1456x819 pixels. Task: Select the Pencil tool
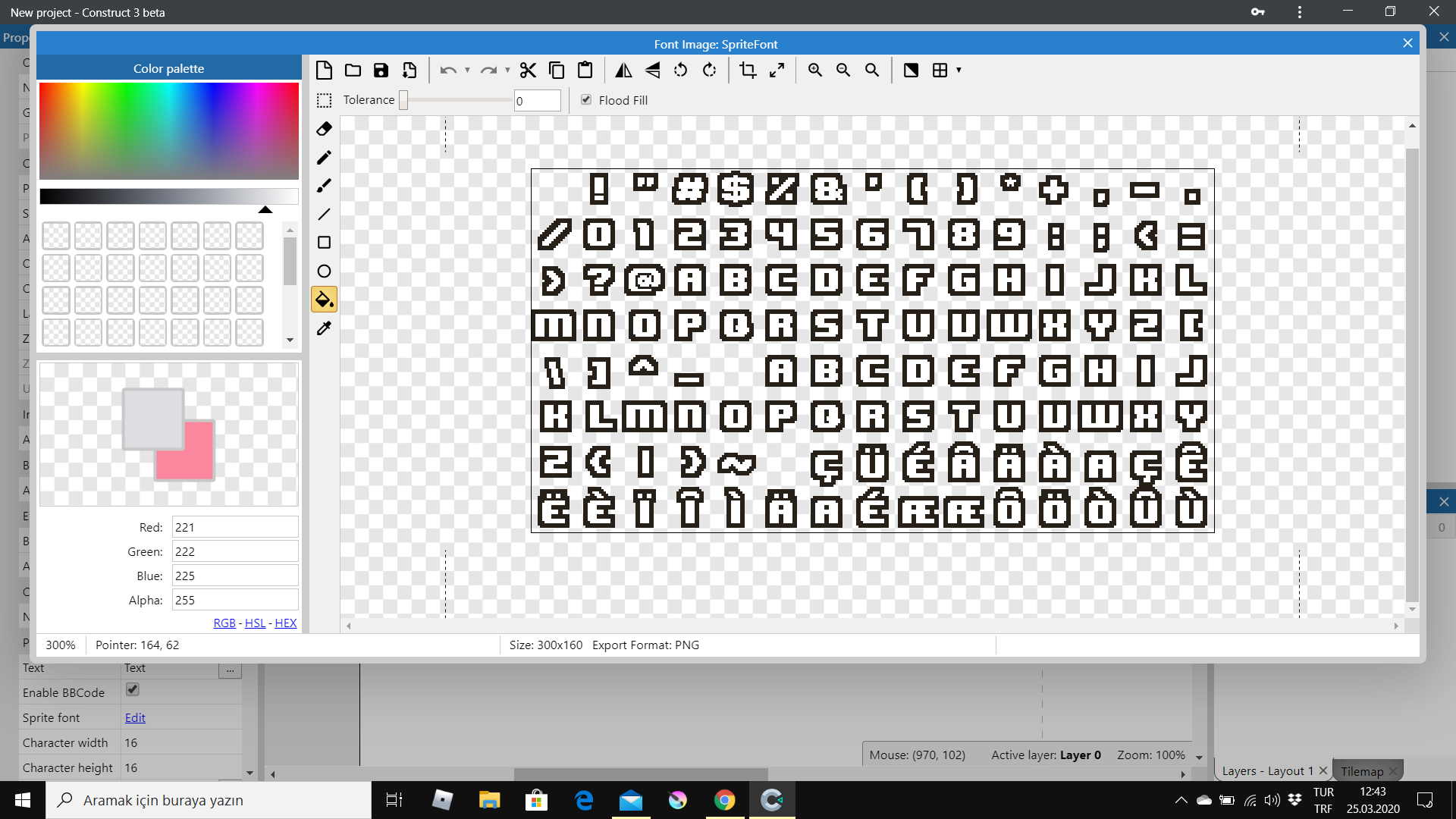(325, 157)
